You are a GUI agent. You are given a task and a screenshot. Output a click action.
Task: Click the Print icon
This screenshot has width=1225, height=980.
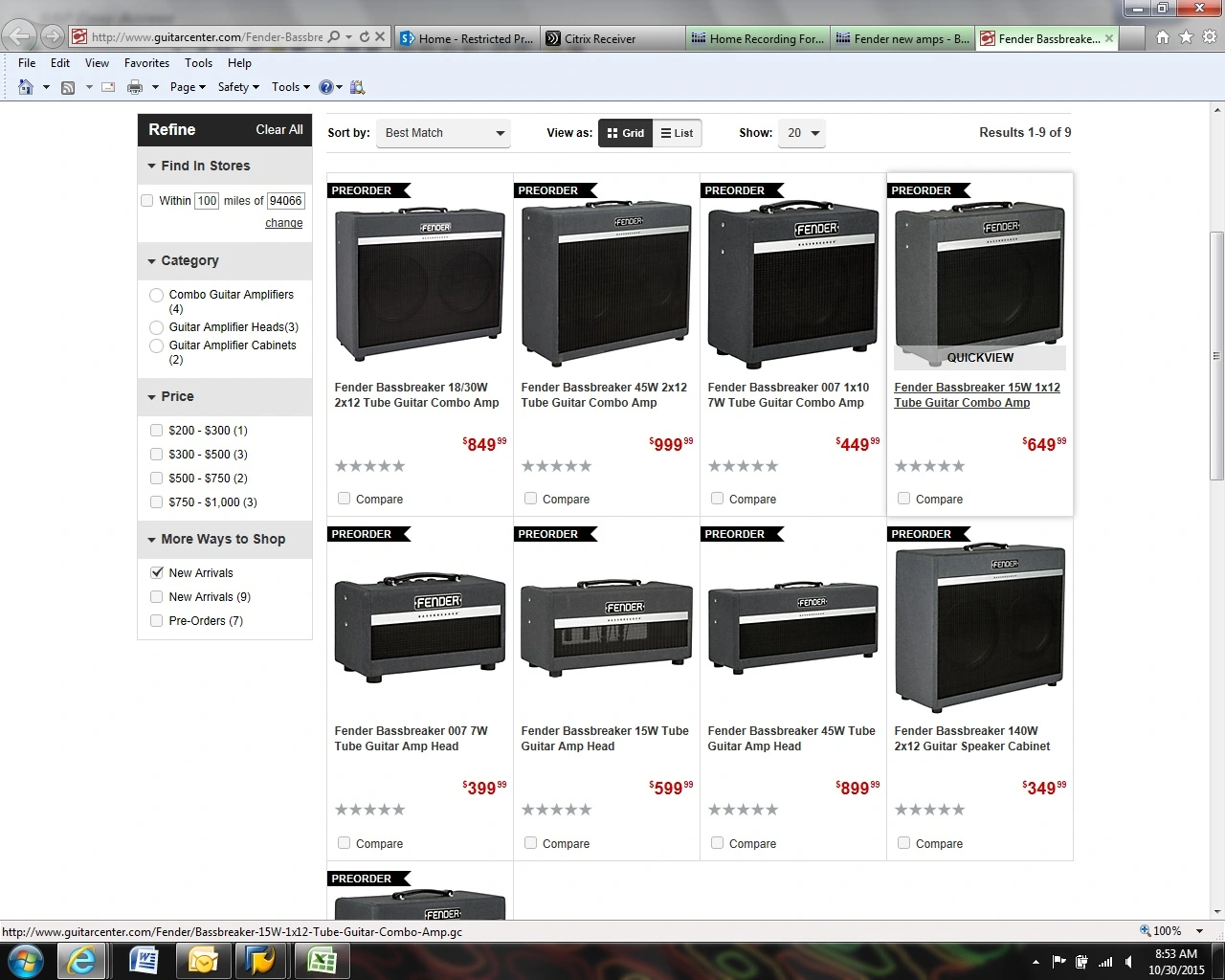pos(135,87)
